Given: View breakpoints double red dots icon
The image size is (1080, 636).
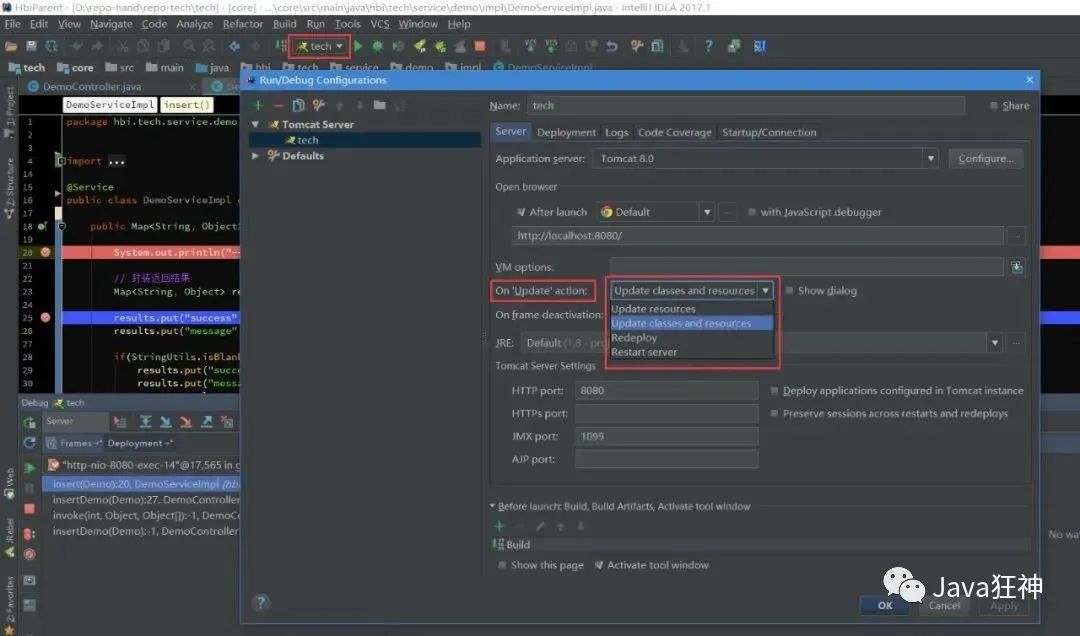Looking at the screenshot, I should click(29, 534).
